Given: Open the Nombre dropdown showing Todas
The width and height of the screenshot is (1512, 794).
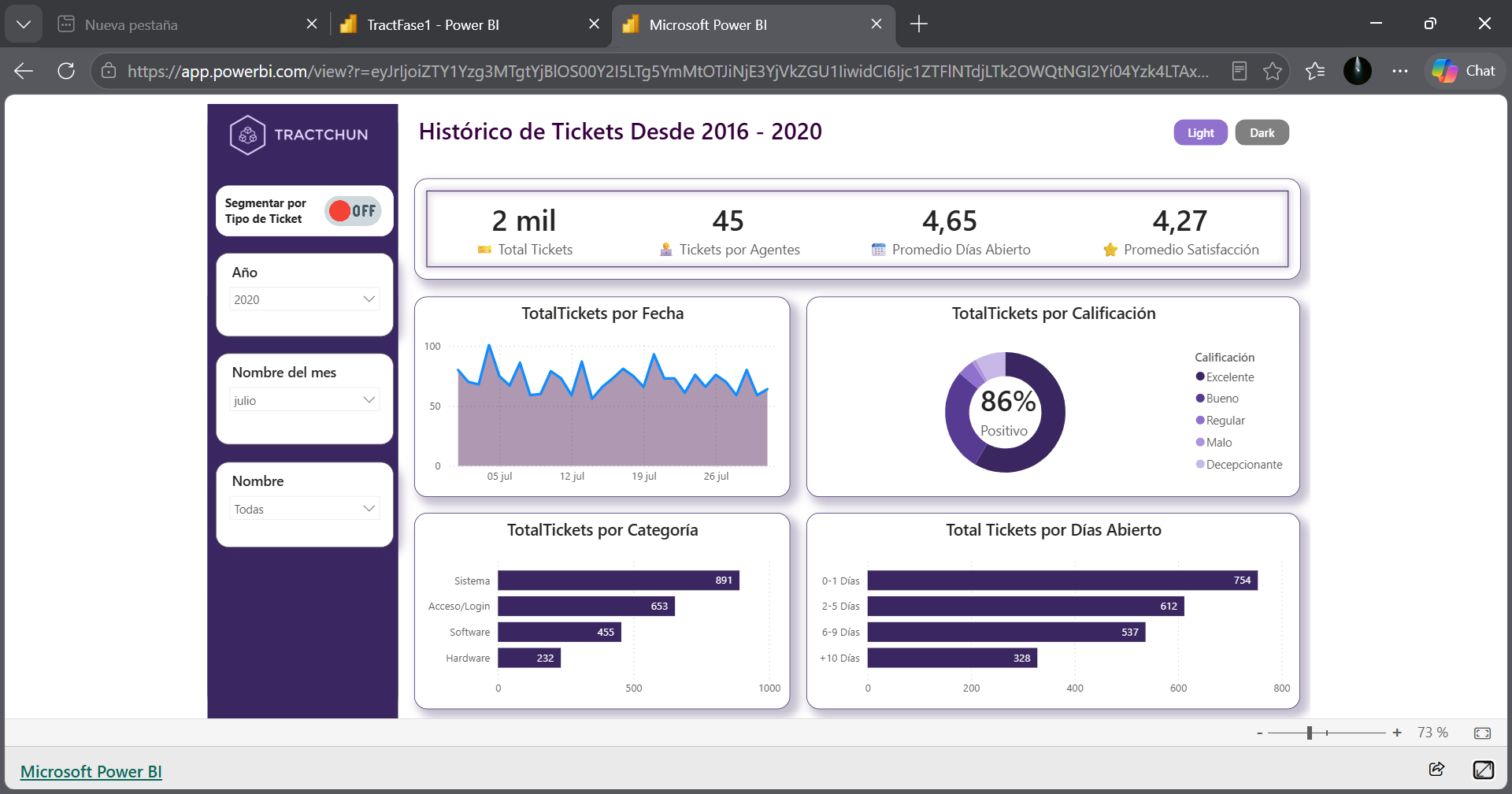Looking at the screenshot, I should [304, 508].
